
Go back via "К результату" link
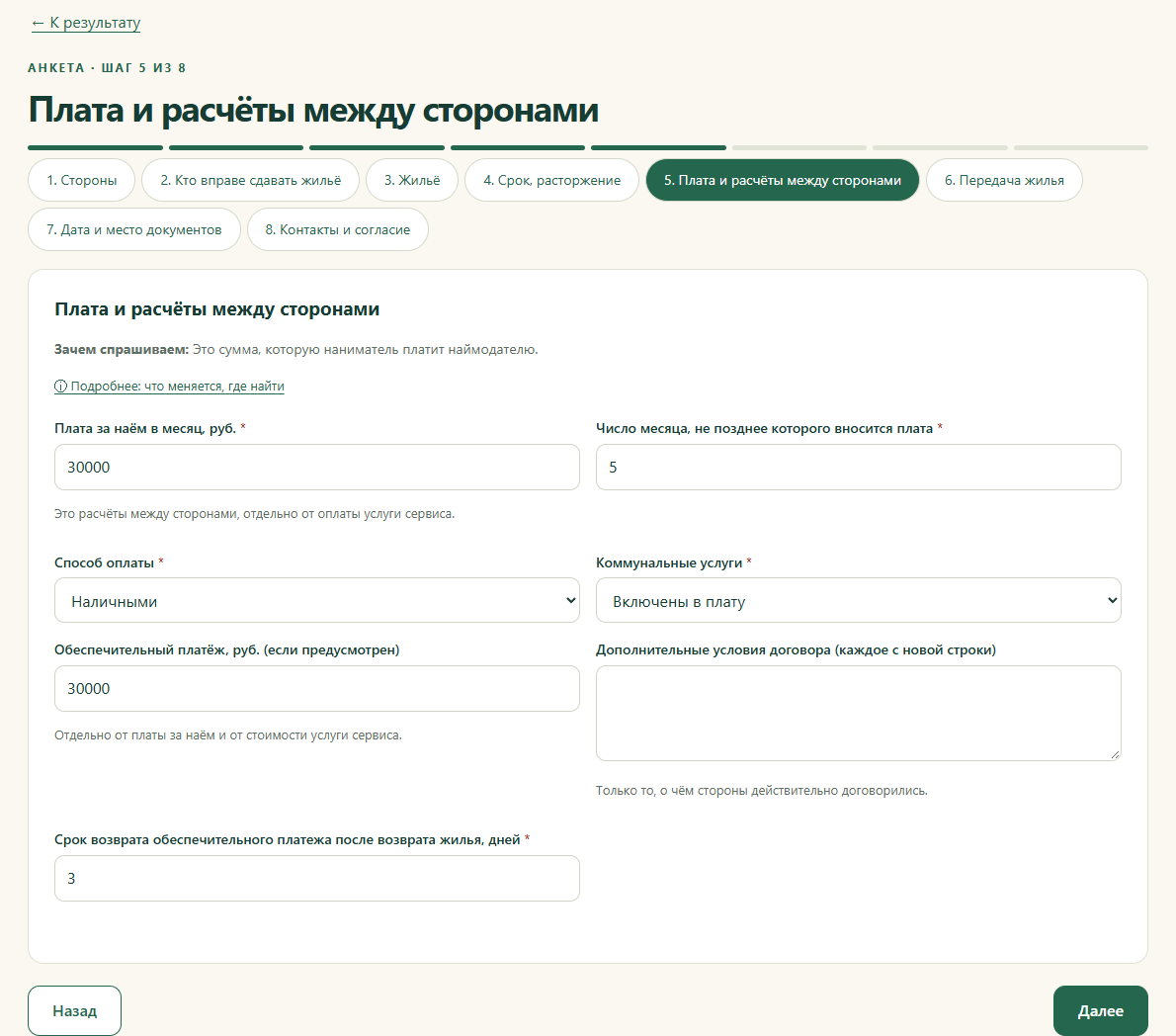click(x=86, y=23)
